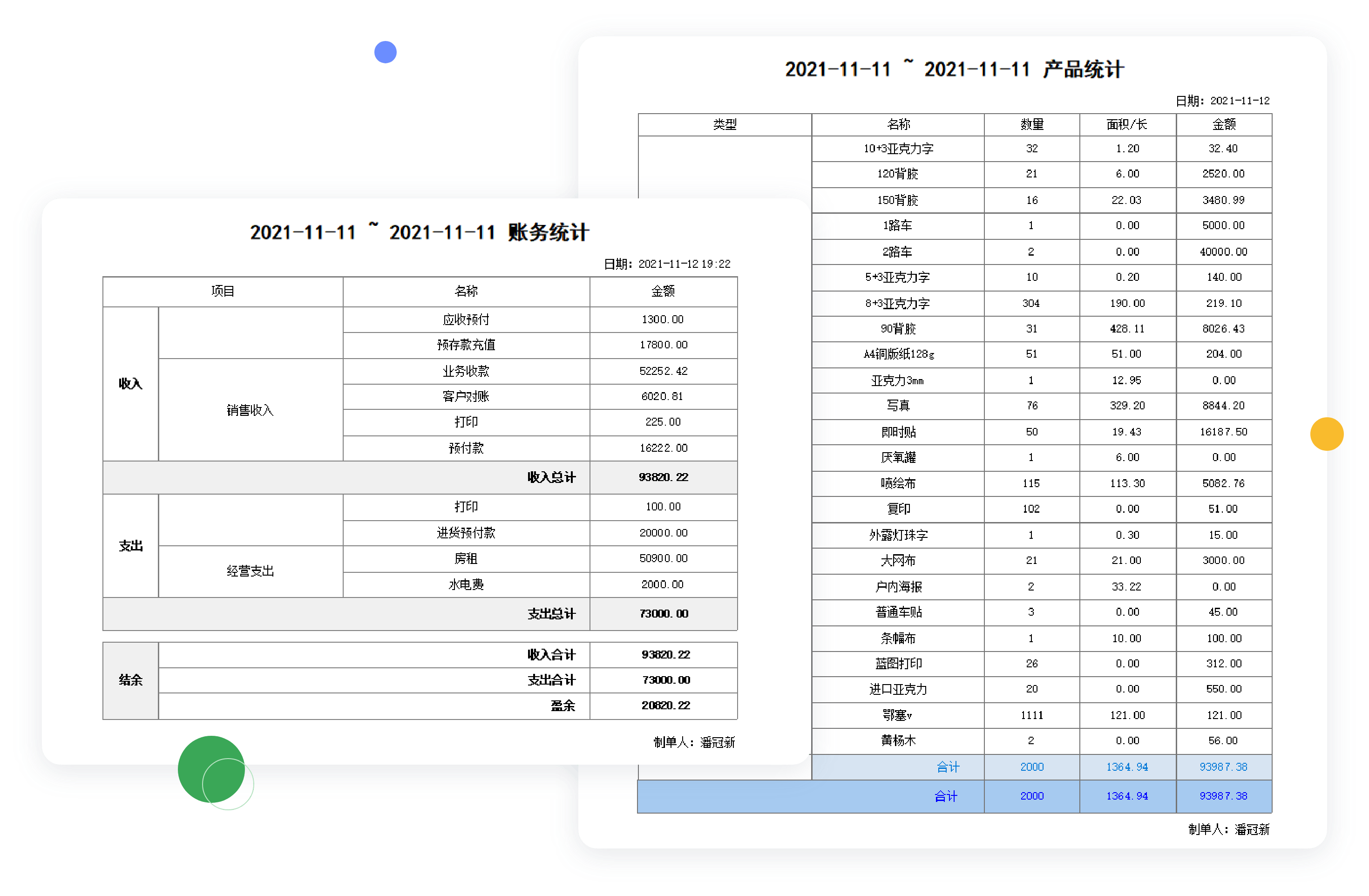Screen dimensions: 1369x896
Task: Click the 黄杨木 product name
Action: (x=898, y=741)
